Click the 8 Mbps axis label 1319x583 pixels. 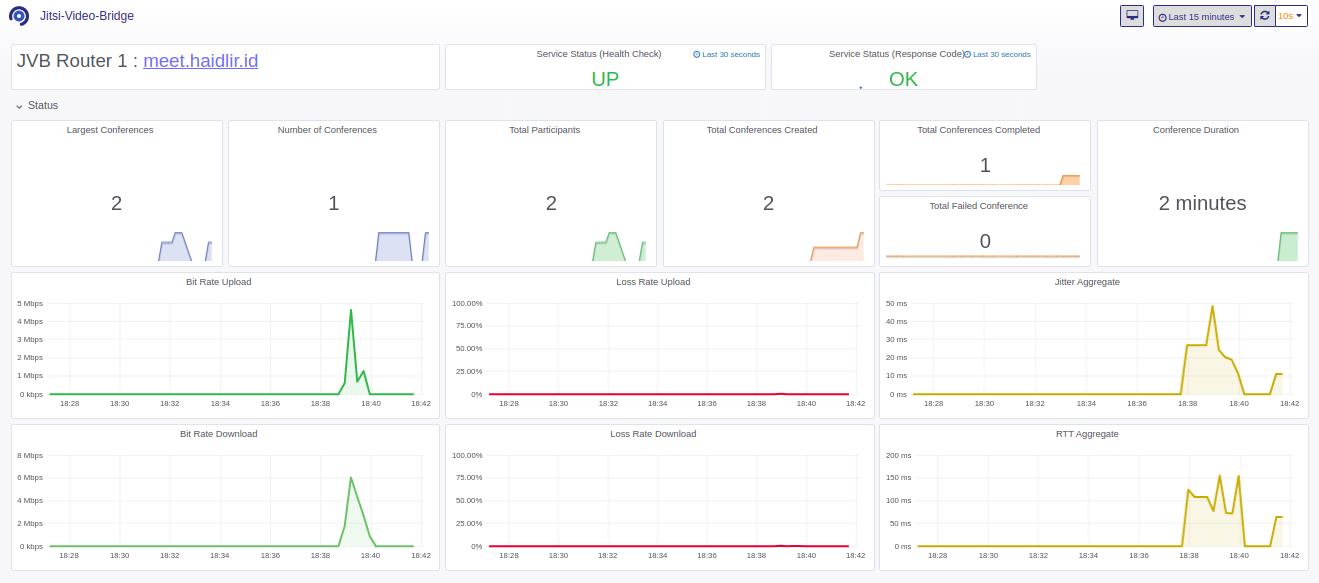pos(30,455)
